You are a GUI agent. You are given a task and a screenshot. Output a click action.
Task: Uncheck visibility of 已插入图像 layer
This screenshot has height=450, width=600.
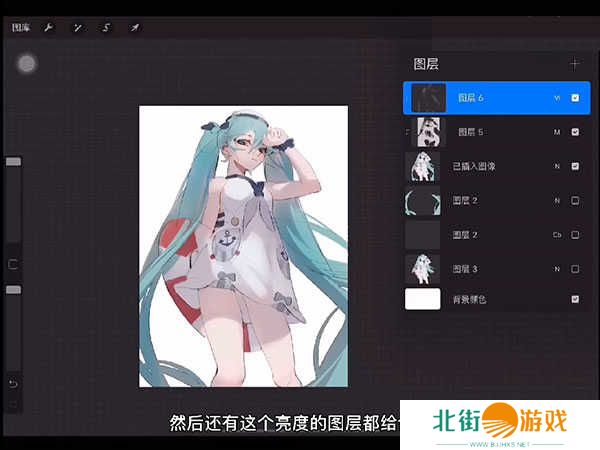coord(575,166)
